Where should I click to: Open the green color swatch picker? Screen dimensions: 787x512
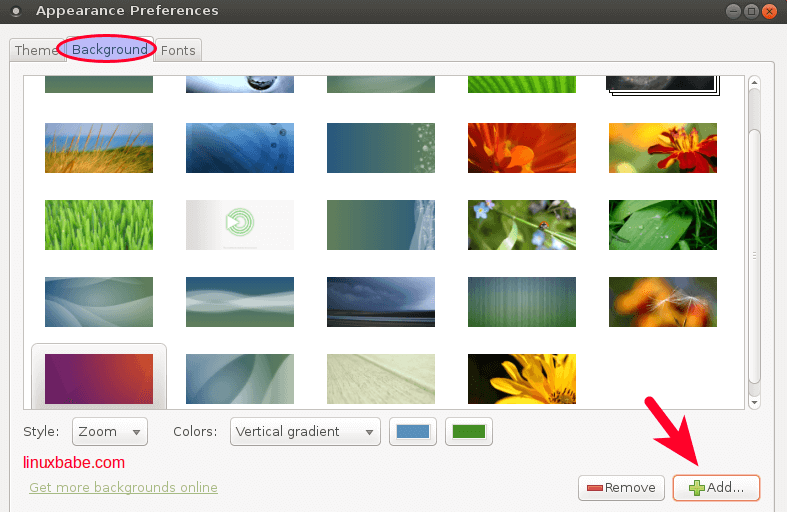point(469,432)
